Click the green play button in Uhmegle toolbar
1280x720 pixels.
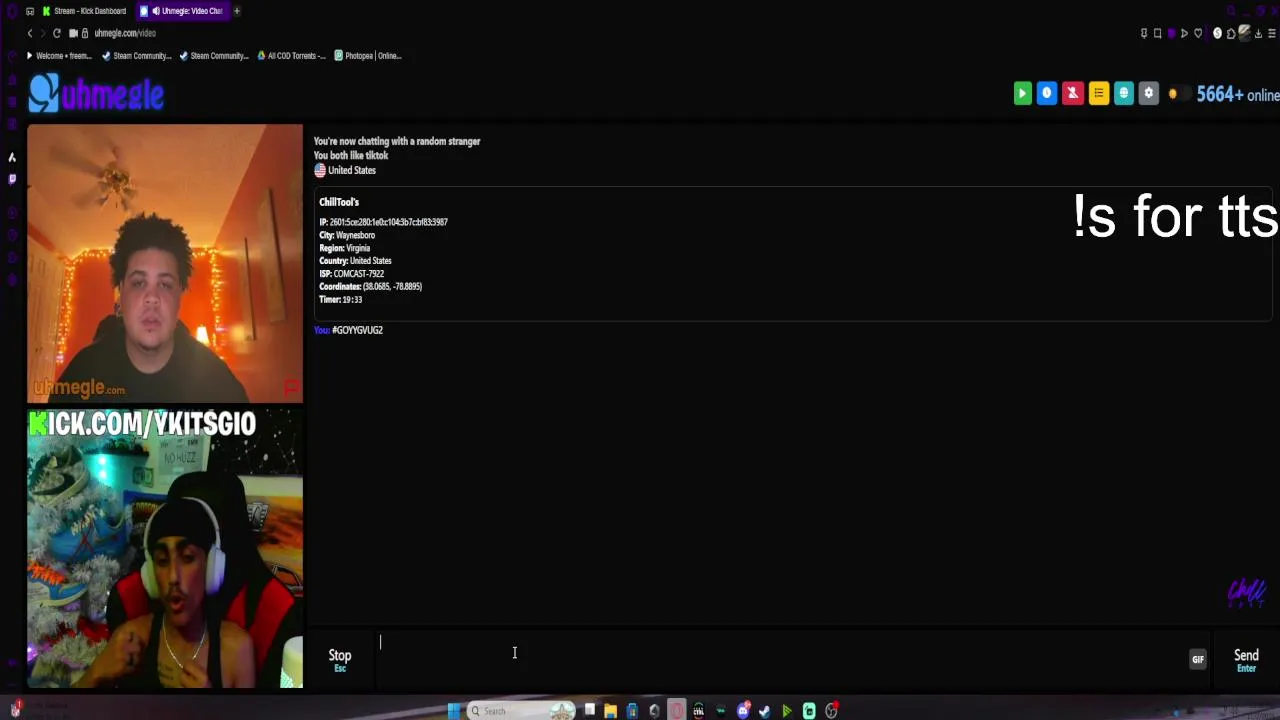pos(1022,93)
